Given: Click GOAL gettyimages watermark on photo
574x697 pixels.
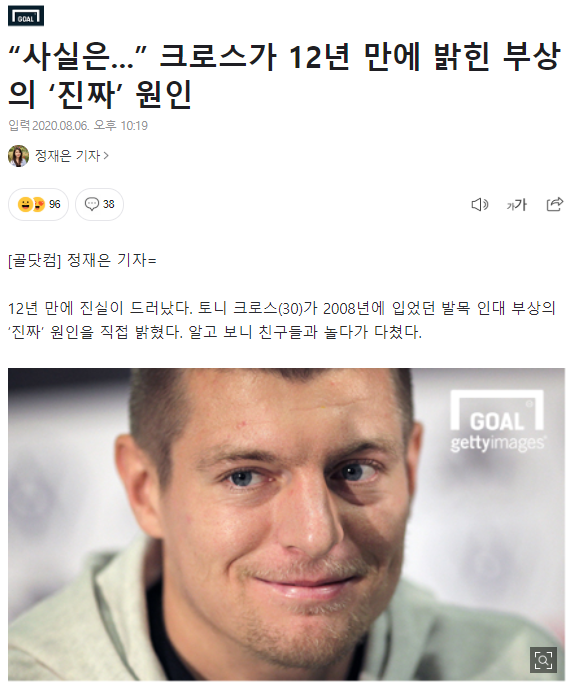Looking at the screenshot, I should pos(497,421).
